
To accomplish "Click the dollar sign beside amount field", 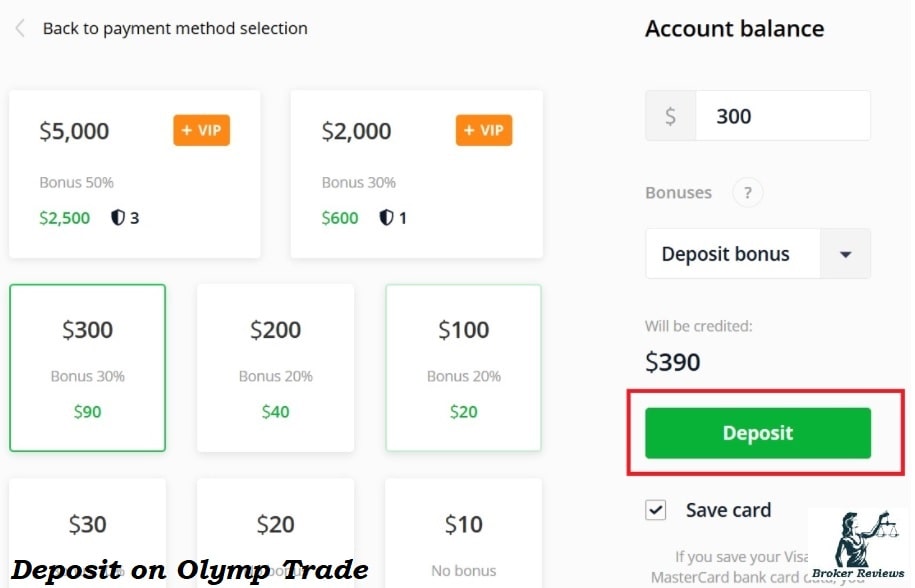I will (x=670, y=116).
